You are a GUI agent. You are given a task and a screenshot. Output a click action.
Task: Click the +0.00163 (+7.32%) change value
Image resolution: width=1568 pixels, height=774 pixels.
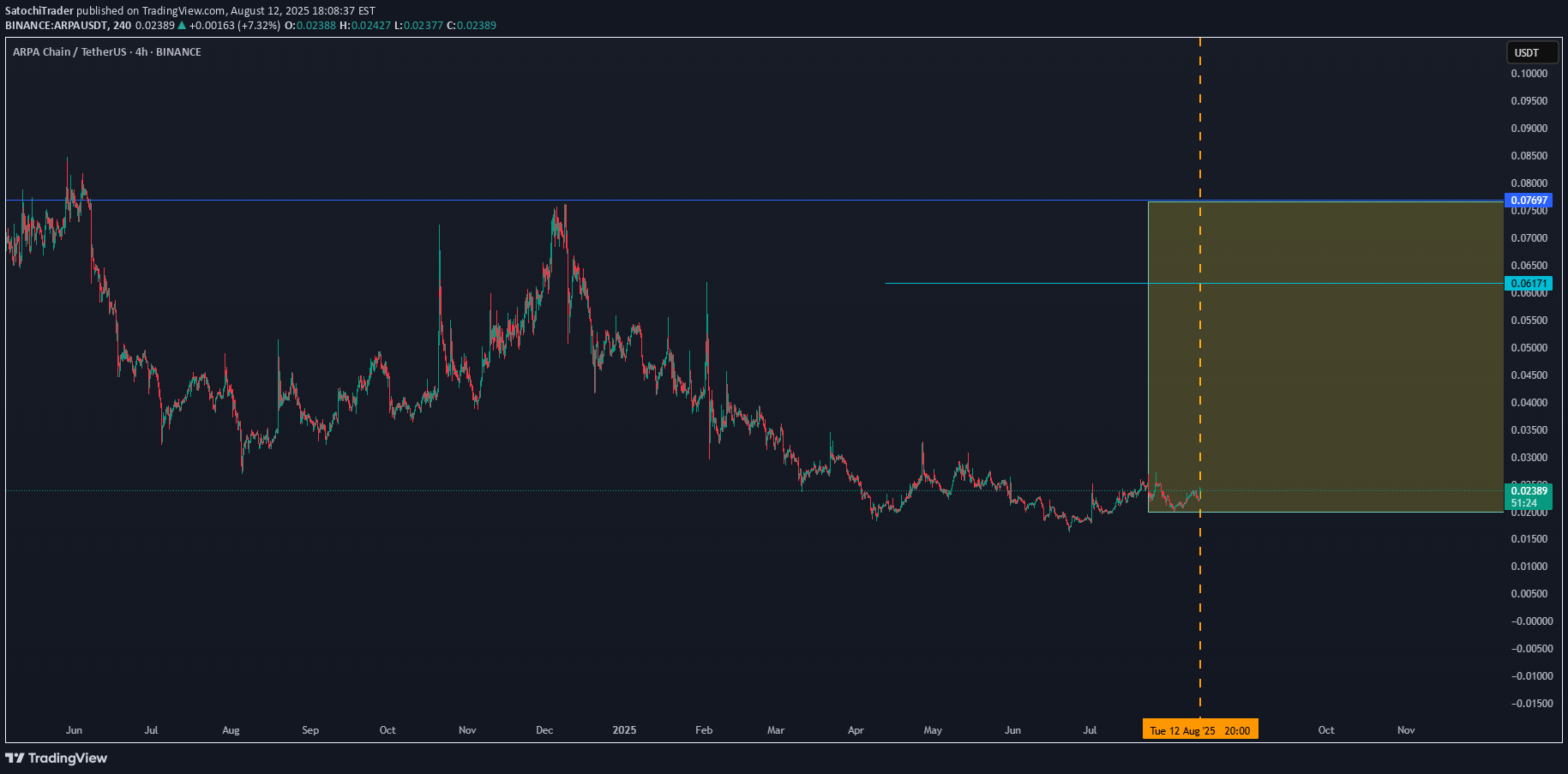click(235, 26)
